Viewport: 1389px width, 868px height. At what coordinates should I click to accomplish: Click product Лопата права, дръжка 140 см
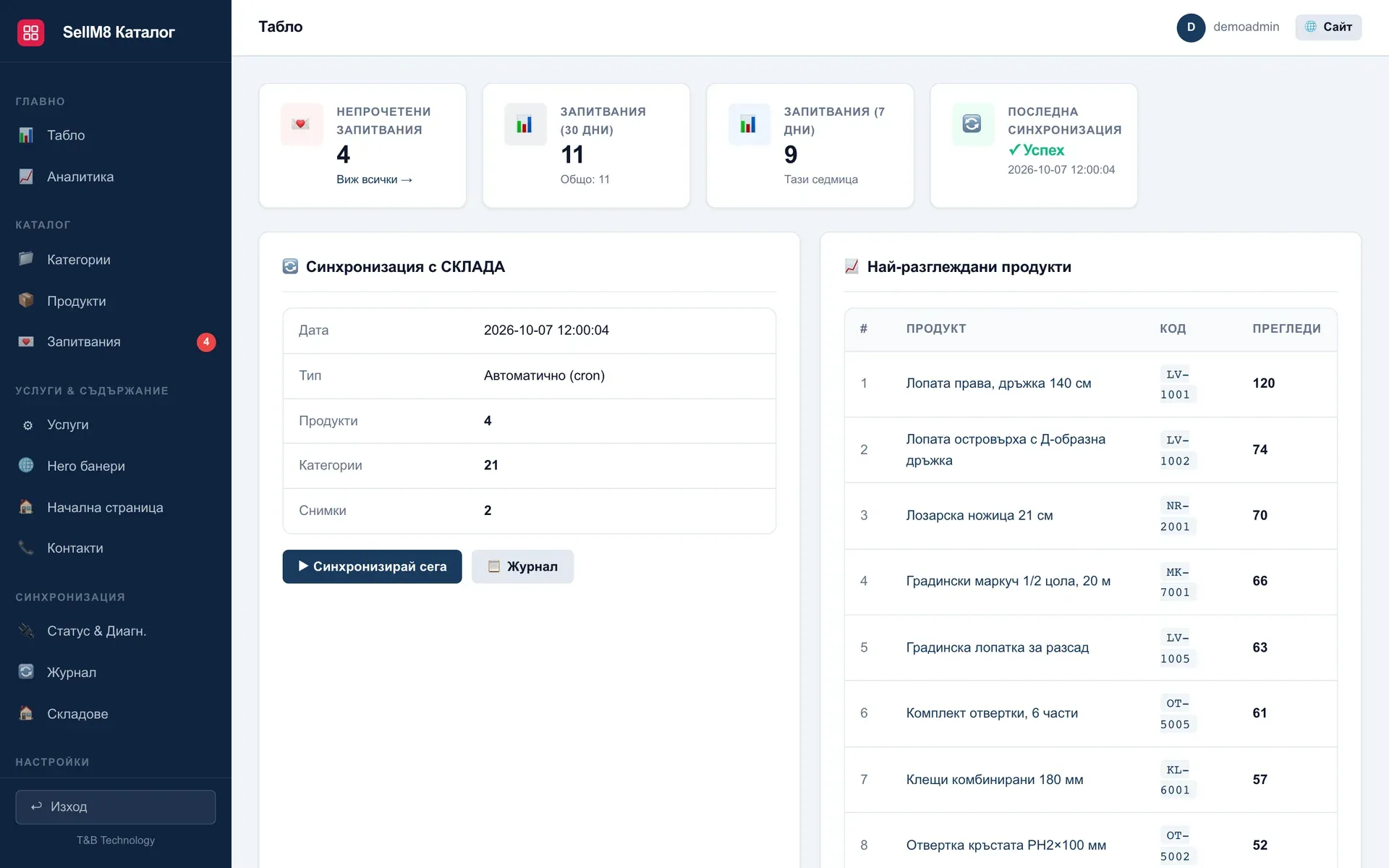tap(998, 383)
